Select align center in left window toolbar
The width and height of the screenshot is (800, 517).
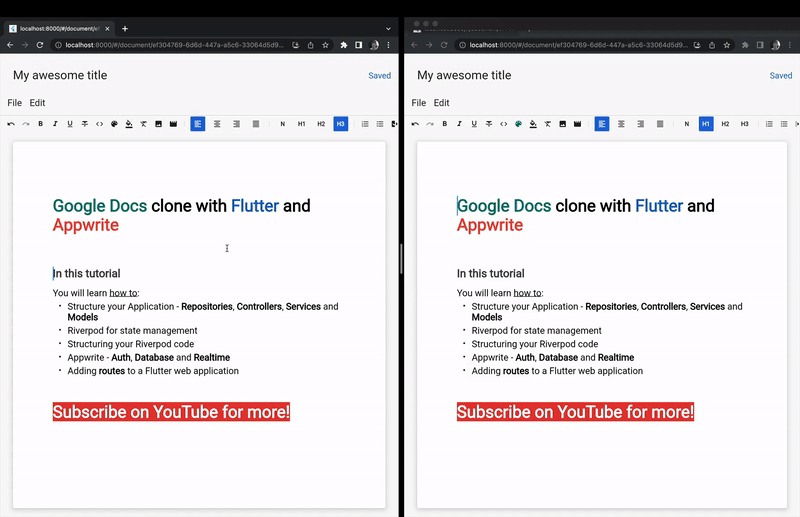click(x=217, y=124)
